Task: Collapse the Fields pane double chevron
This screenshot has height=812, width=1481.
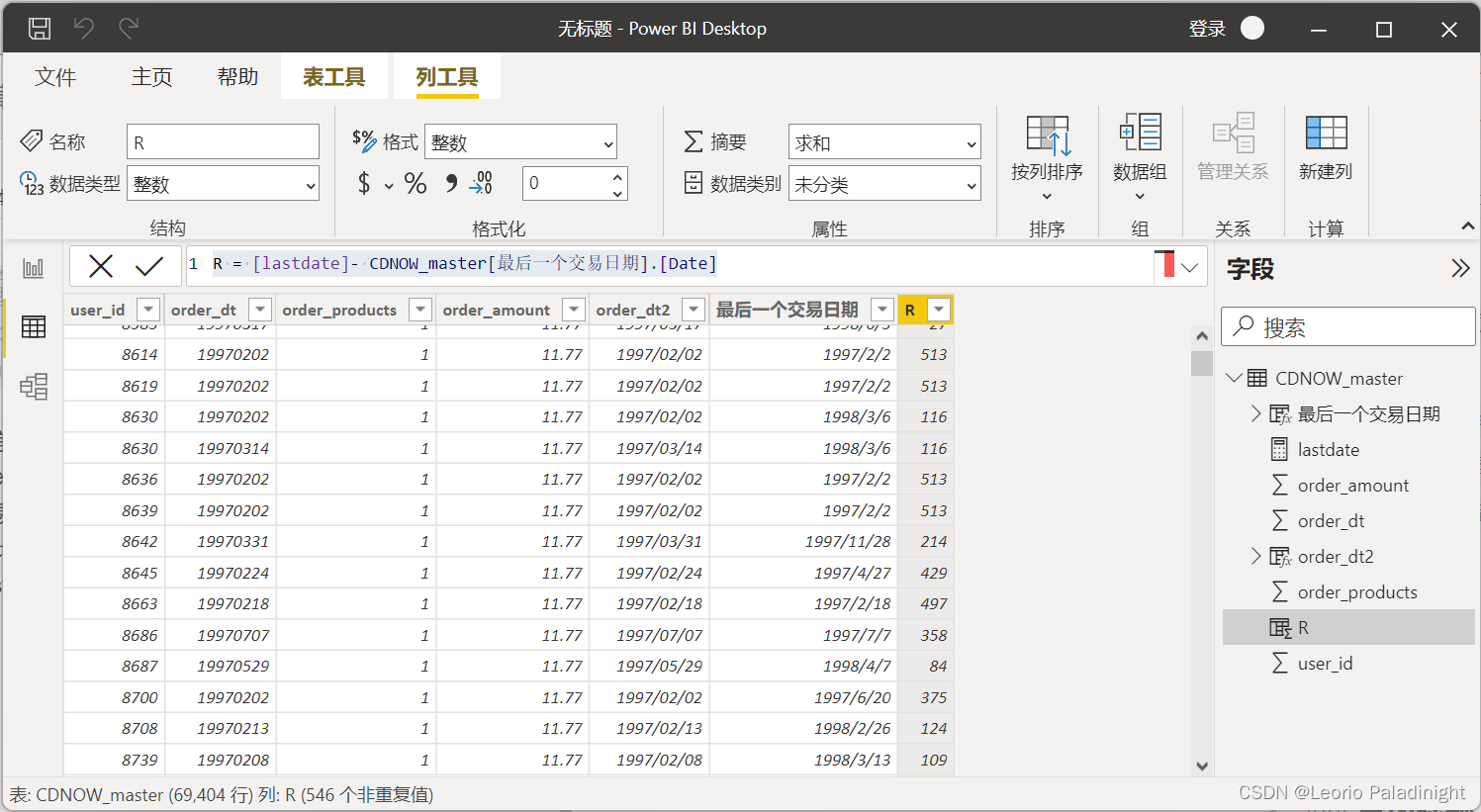Action: [1460, 268]
